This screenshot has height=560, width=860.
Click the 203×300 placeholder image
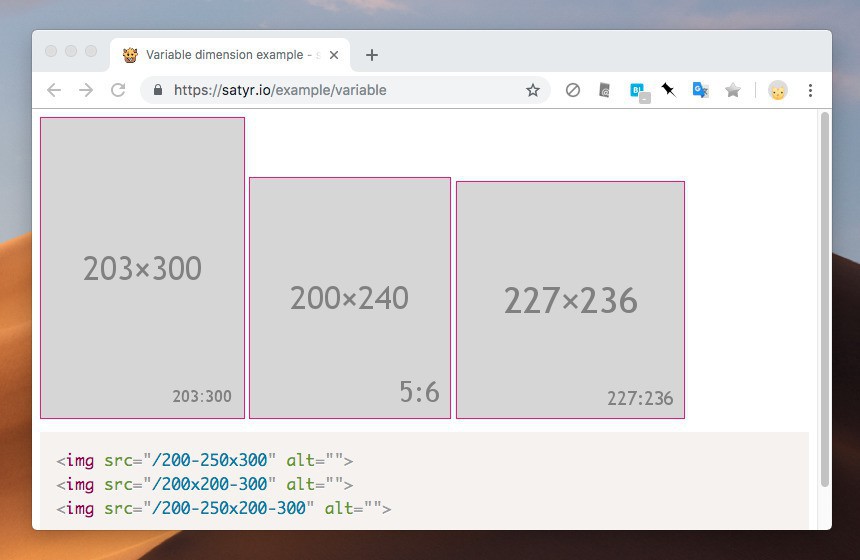(x=143, y=268)
